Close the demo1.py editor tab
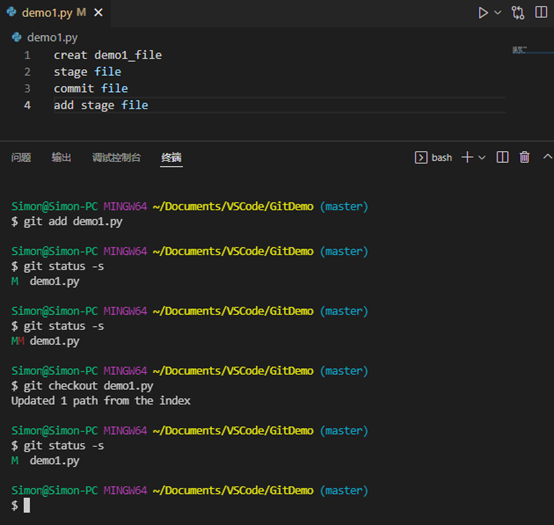The image size is (554, 525). (99, 13)
